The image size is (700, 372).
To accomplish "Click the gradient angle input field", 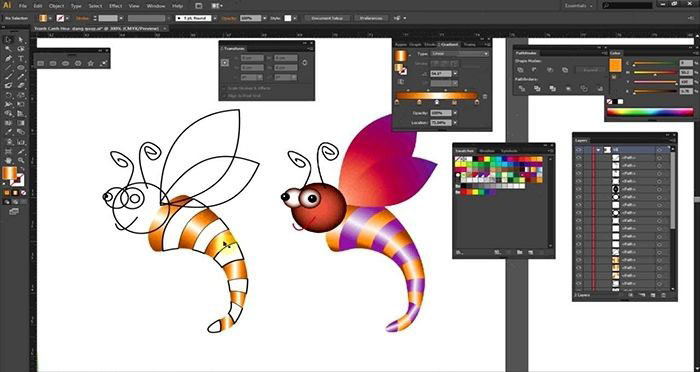I will (441, 74).
